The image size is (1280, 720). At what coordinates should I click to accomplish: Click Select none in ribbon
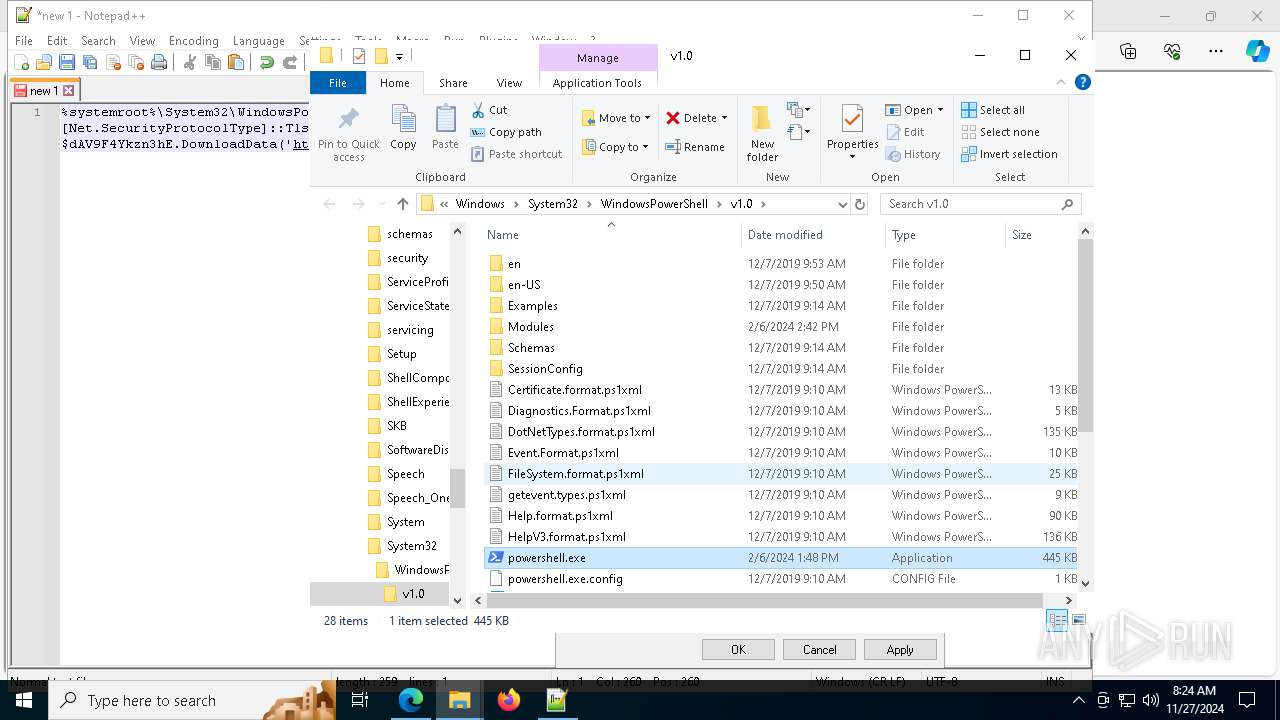click(1000, 132)
